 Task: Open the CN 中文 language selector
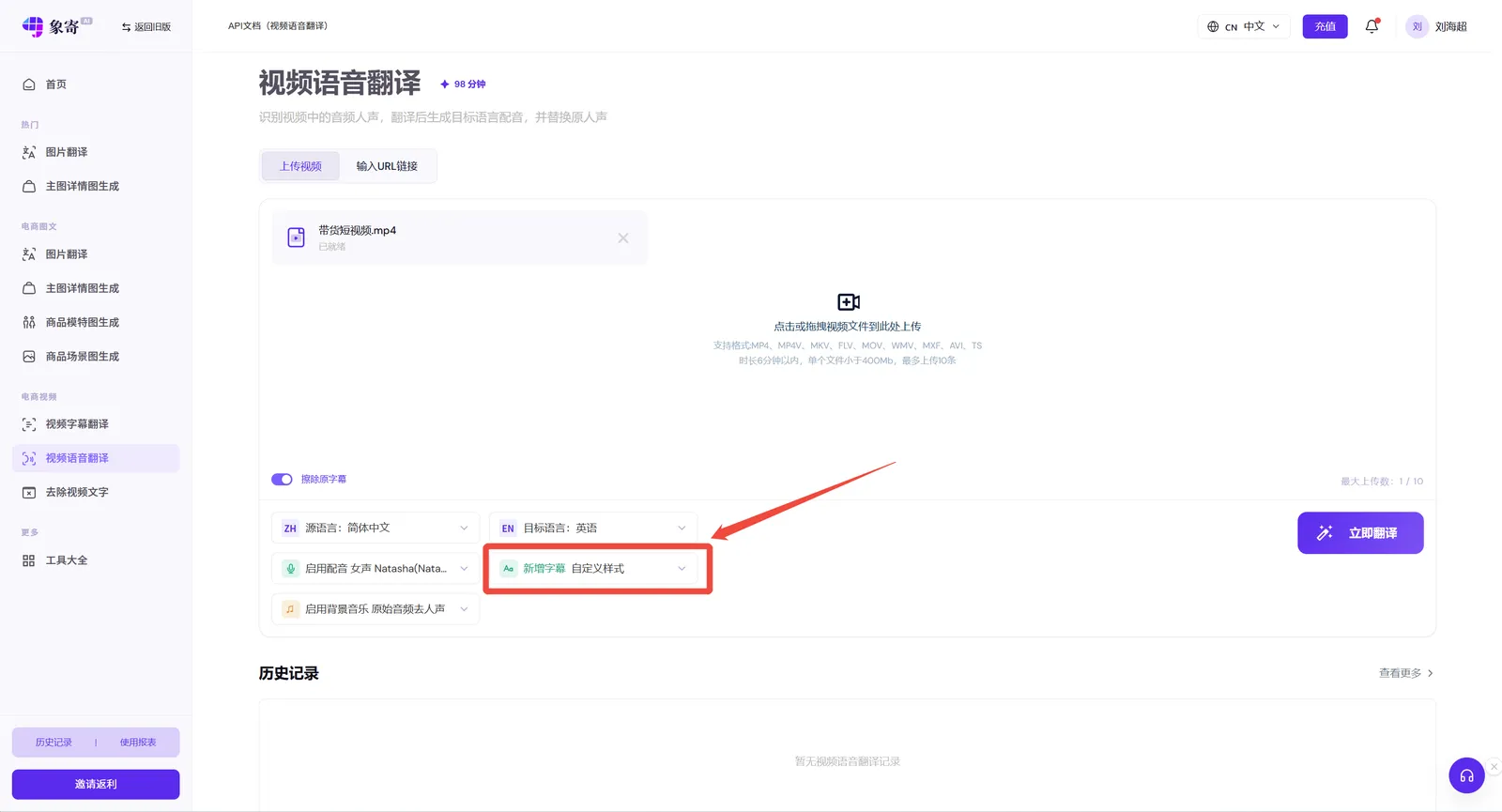[x=1244, y=26]
